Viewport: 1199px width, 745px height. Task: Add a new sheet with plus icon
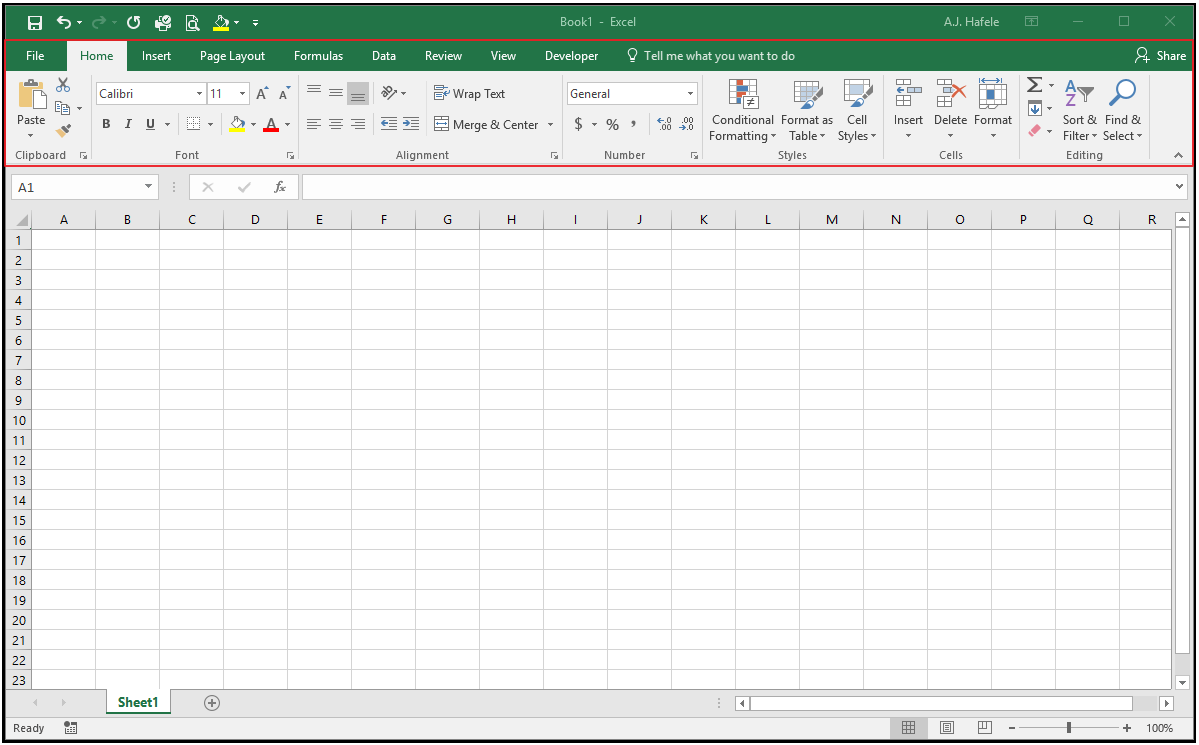pos(212,703)
